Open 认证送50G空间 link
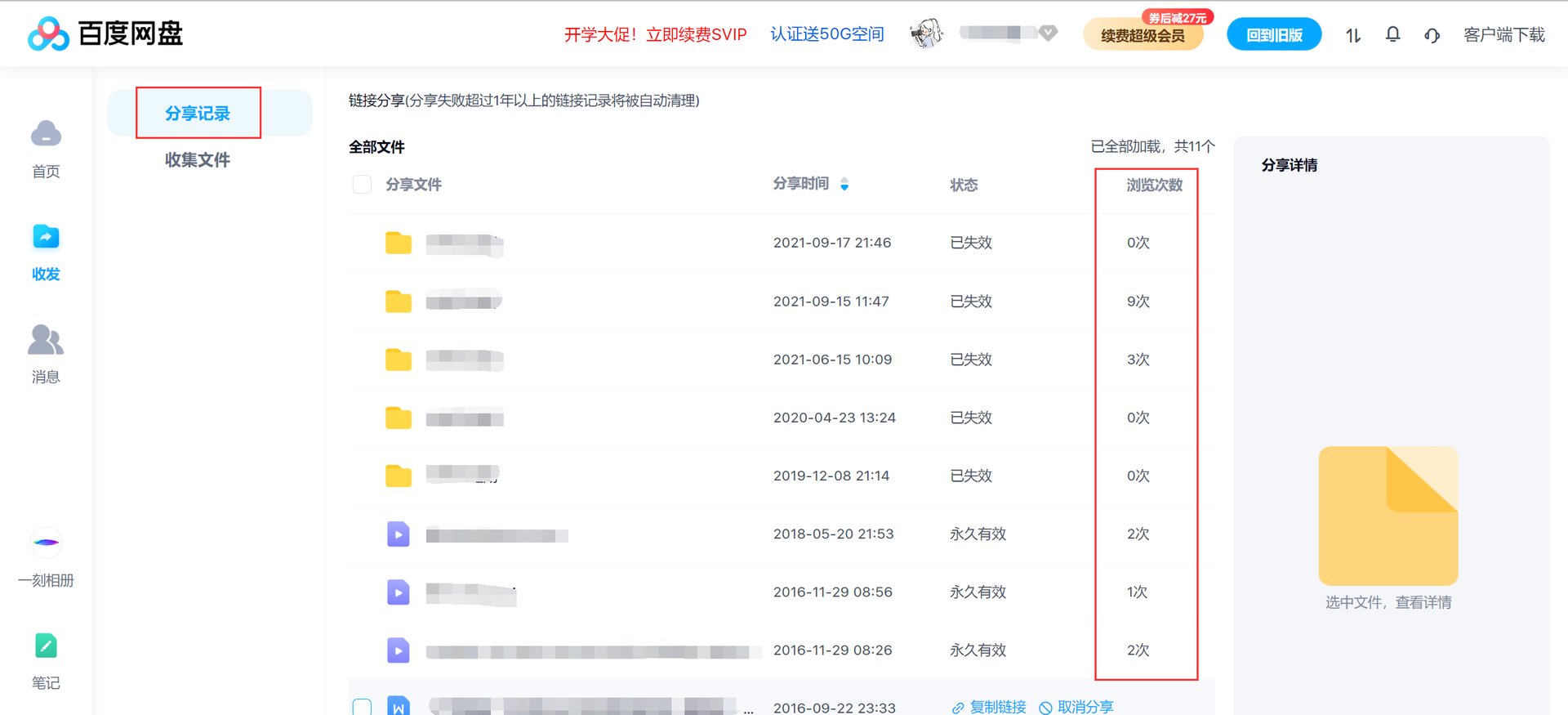The height and width of the screenshot is (715, 1568). [x=827, y=34]
